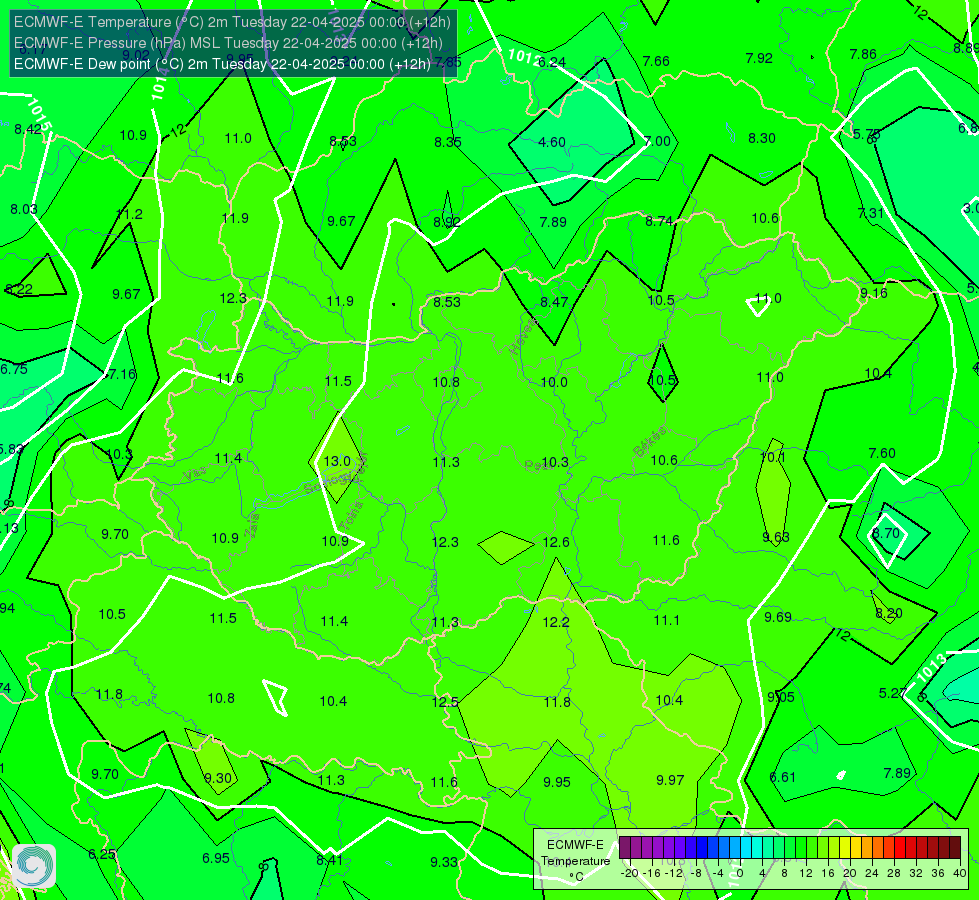Click the dark purple -20 legend swatch
Viewport: 979px width, 900px height.
tap(625, 848)
